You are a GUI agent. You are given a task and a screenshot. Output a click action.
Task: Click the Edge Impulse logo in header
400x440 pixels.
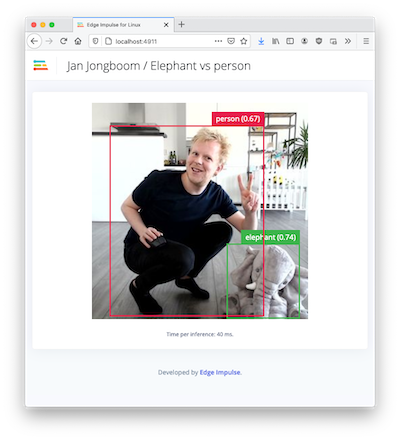click(x=41, y=65)
